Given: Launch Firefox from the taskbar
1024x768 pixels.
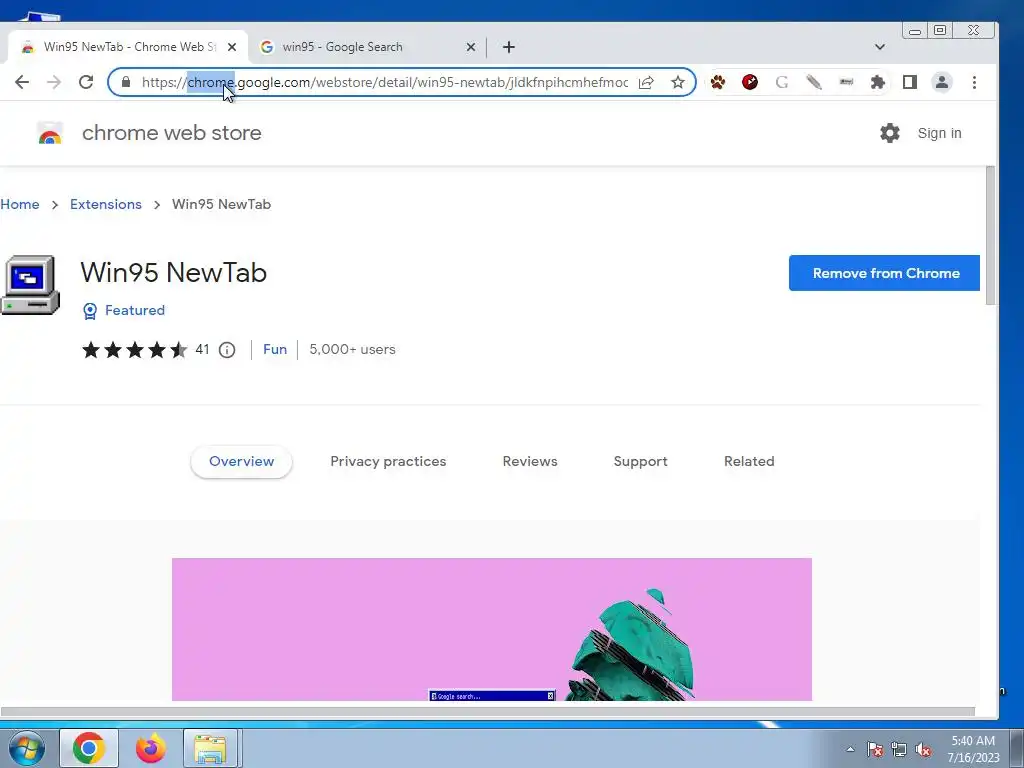Looking at the screenshot, I should click(150, 748).
